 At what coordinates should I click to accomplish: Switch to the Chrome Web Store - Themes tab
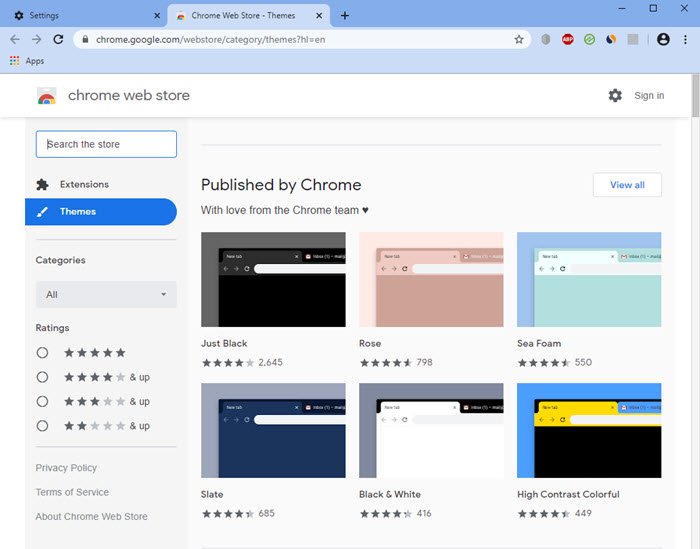point(248,16)
